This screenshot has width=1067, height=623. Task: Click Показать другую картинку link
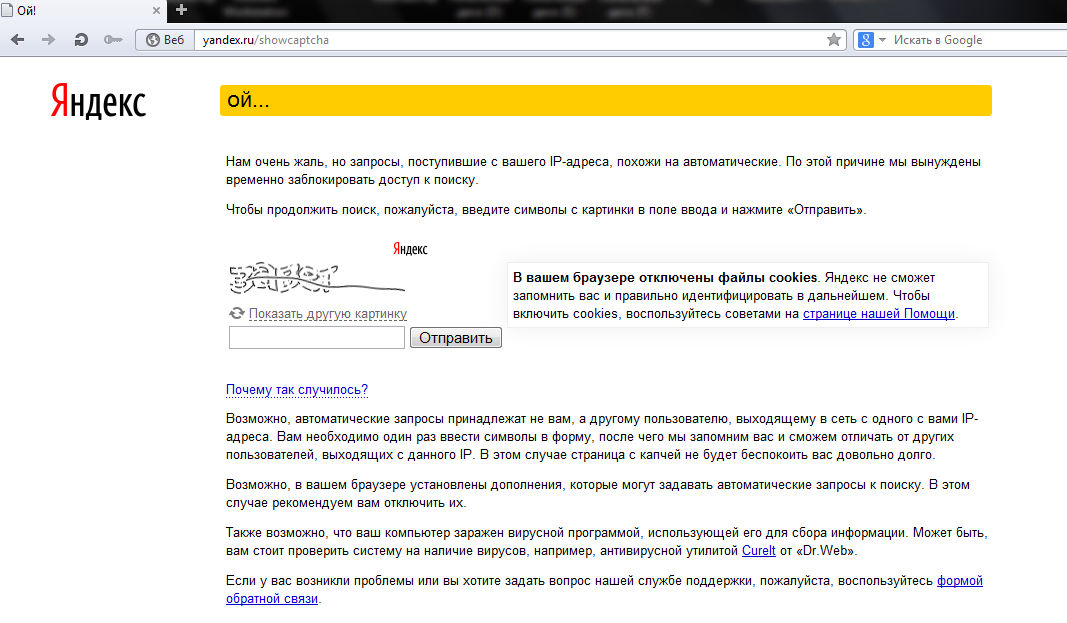click(x=328, y=314)
